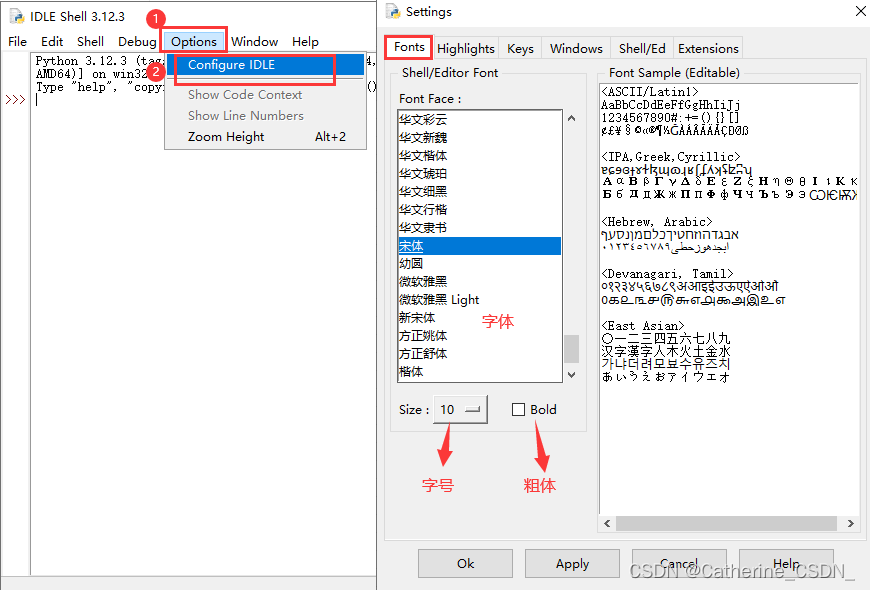This screenshot has width=870, height=590.
Task: Select font 华文行楷 in the list
Action: pos(479,209)
